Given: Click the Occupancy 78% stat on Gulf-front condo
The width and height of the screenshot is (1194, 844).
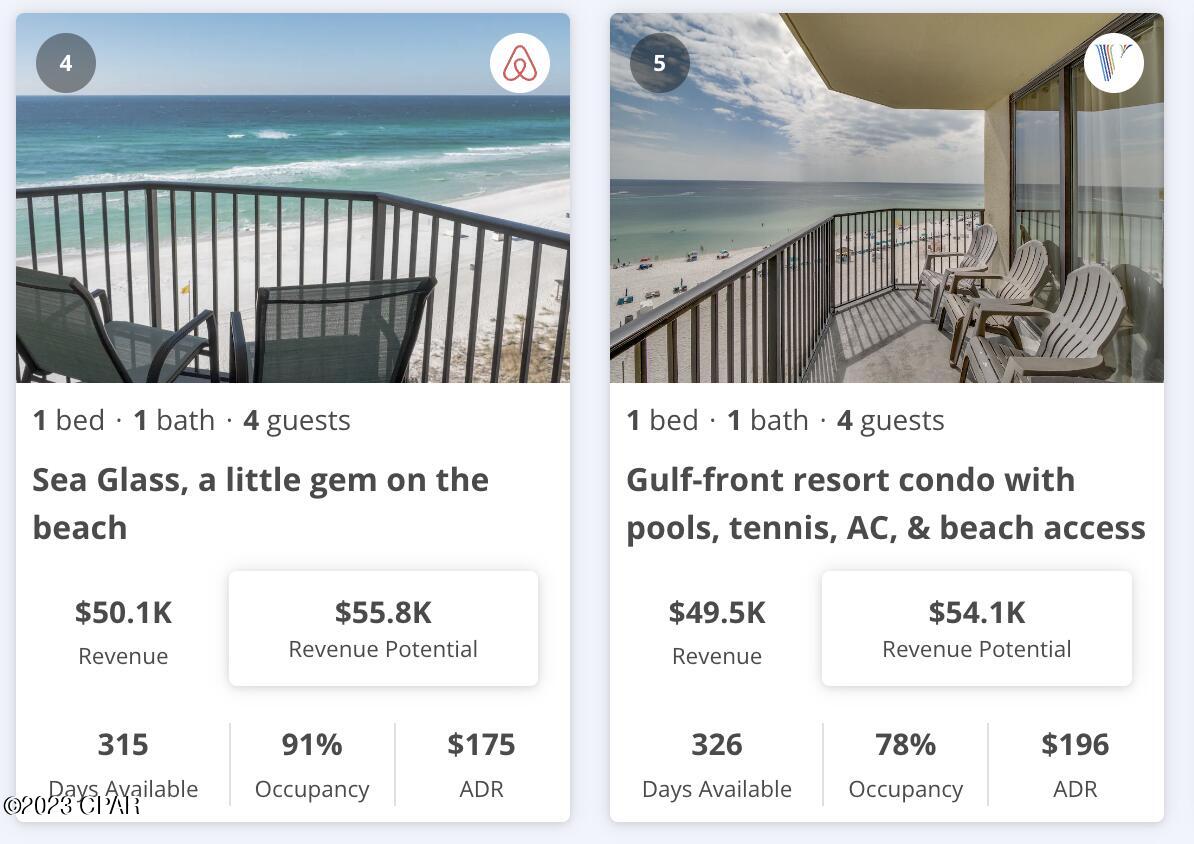Looking at the screenshot, I should tap(905, 760).
